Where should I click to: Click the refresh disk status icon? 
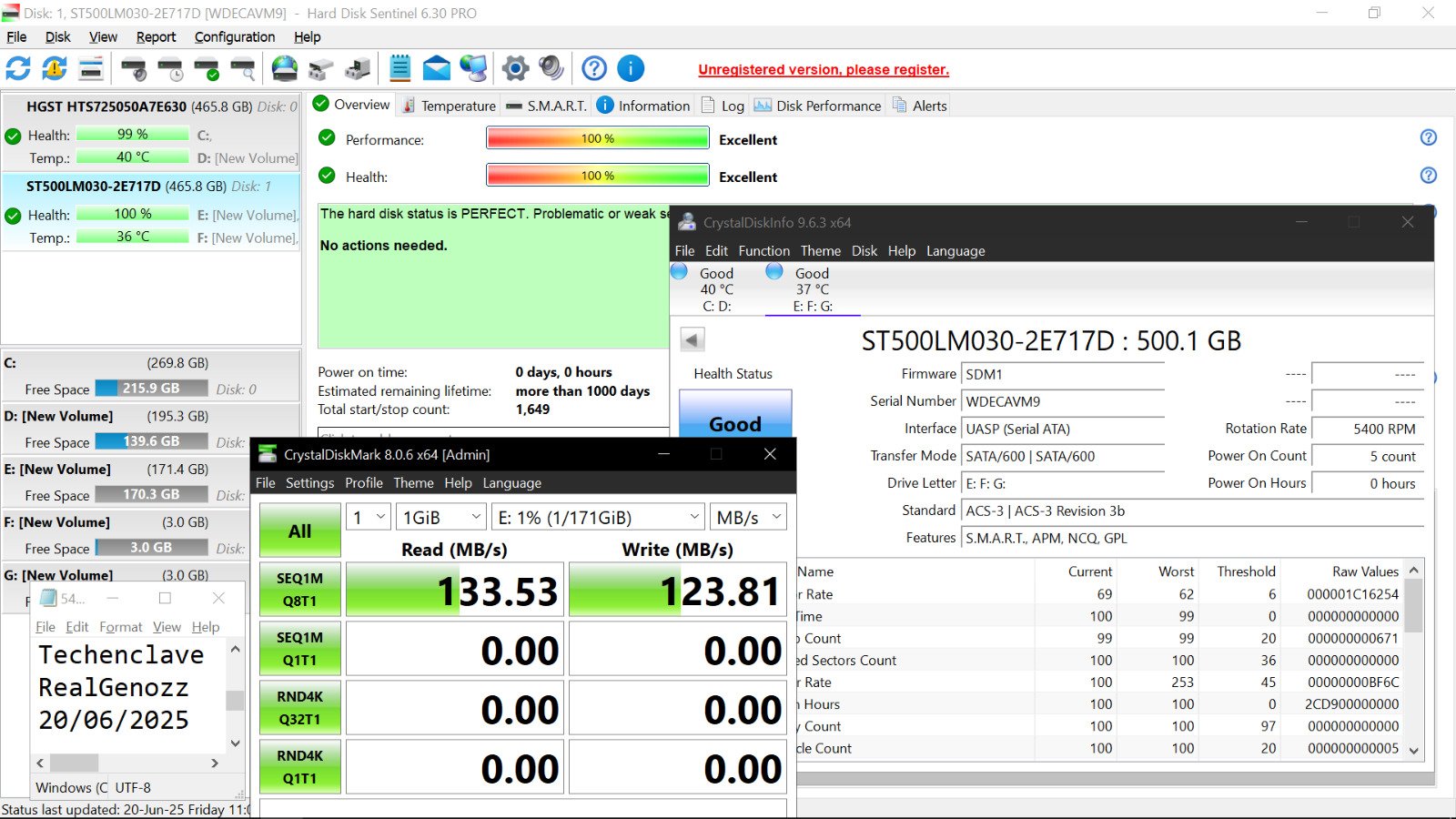click(x=18, y=68)
